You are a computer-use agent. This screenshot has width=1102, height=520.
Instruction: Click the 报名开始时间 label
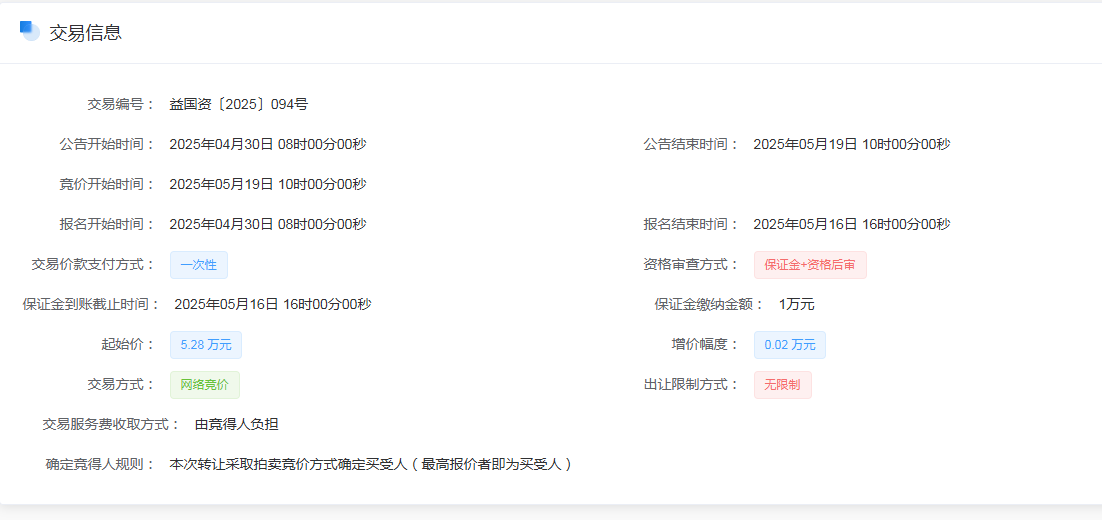(108, 225)
